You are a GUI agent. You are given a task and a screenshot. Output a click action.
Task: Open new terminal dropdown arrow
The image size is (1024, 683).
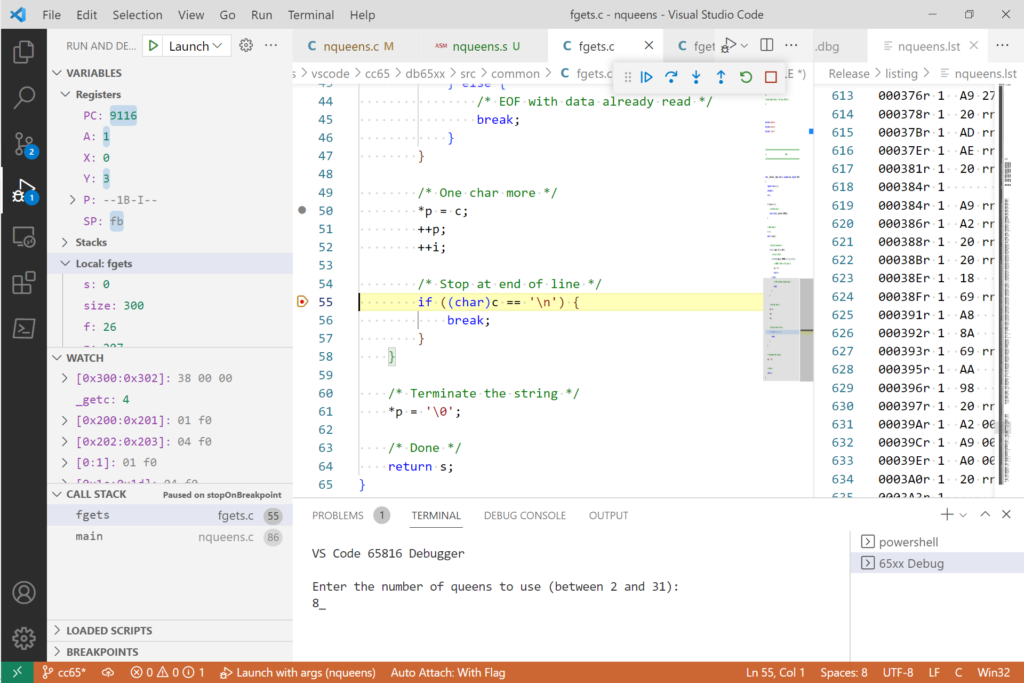coord(963,515)
